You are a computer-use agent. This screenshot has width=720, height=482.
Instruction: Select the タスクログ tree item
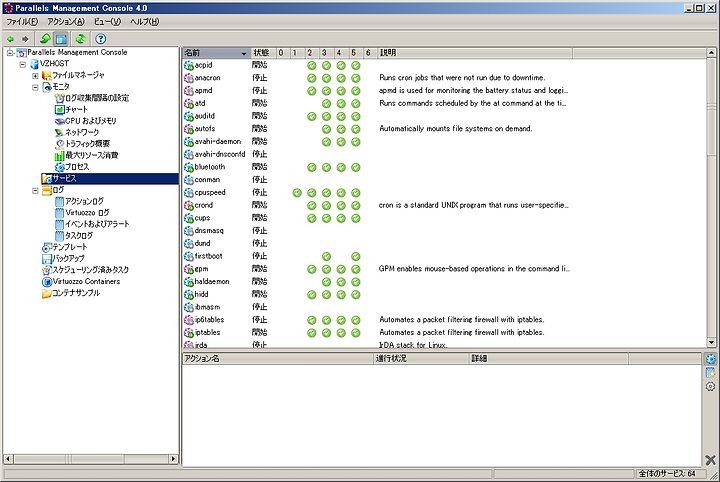pyautogui.click(x=79, y=235)
